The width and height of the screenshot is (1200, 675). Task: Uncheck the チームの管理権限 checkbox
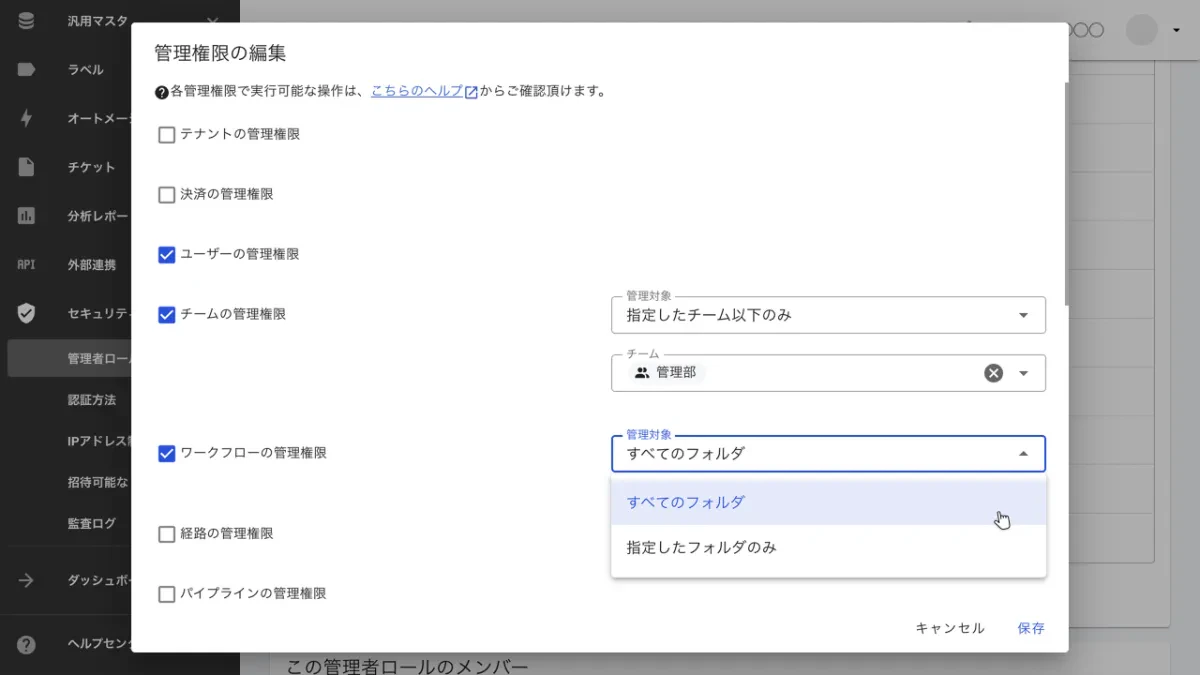[167, 315]
